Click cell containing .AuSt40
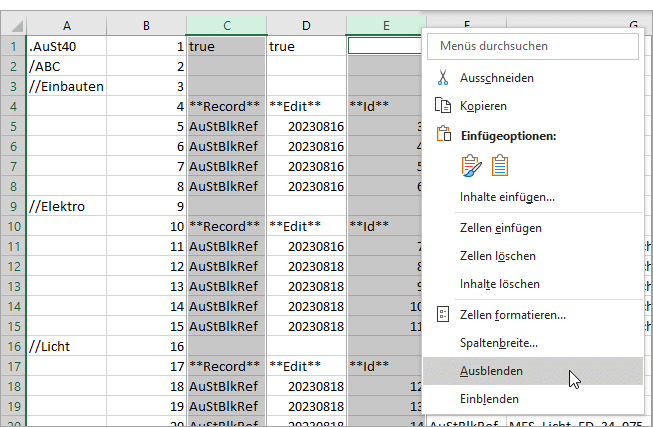This screenshot has width=653, height=427. point(67,46)
